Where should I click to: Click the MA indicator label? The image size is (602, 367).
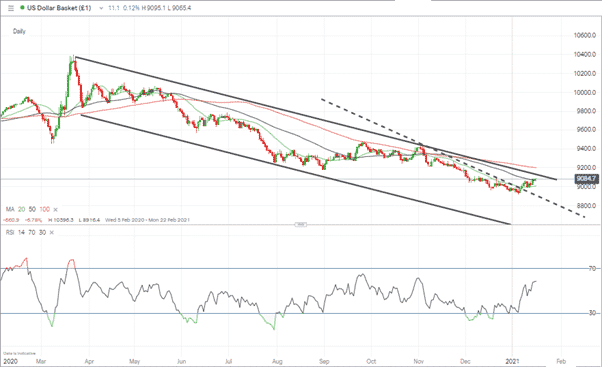10,209
